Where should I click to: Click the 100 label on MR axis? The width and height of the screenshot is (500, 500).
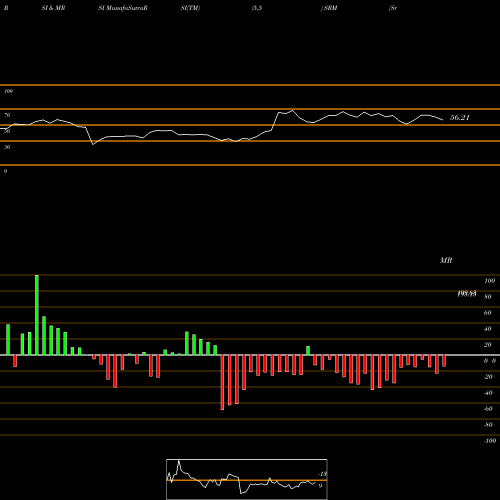[x=489, y=281]
